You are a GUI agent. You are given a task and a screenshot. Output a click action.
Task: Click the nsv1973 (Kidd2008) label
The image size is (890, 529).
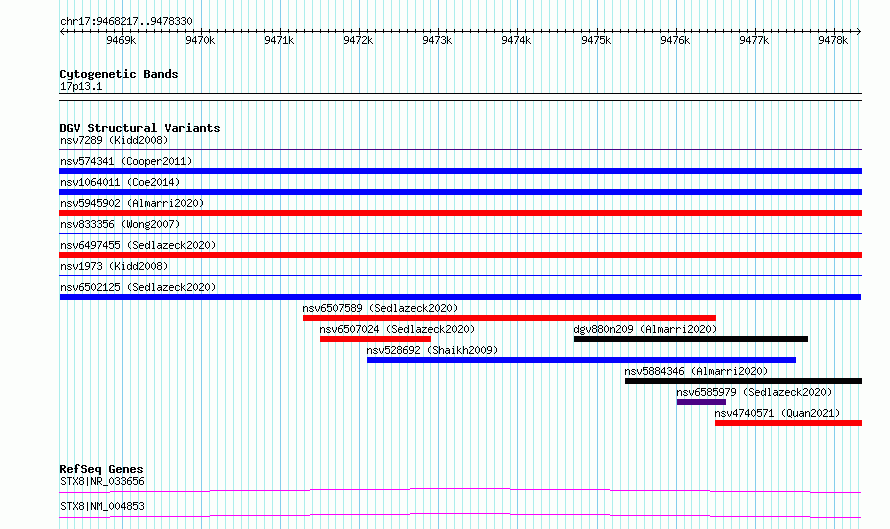point(114,266)
